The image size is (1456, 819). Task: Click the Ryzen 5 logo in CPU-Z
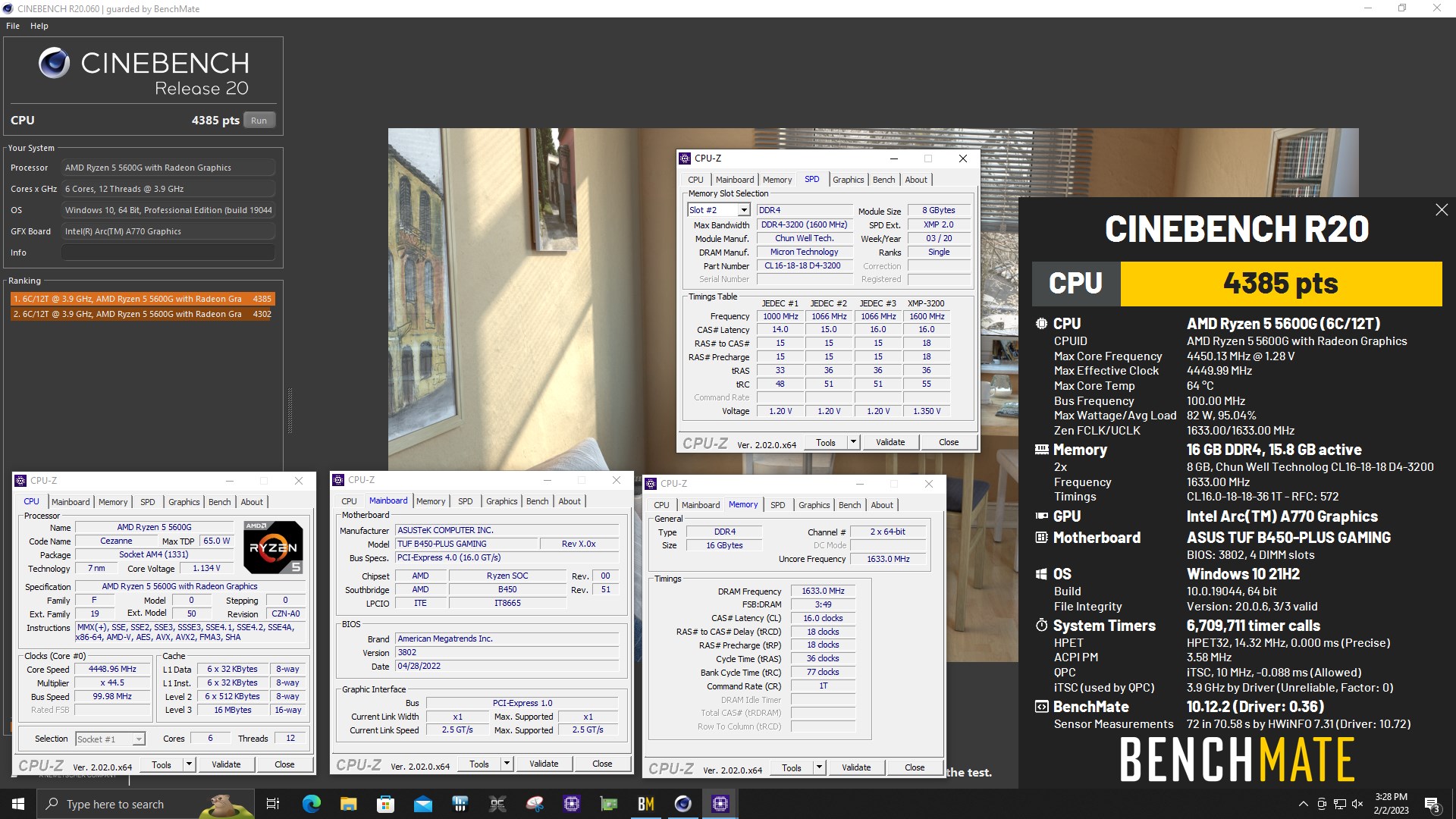pyautogui.click(x=273, y=547)
